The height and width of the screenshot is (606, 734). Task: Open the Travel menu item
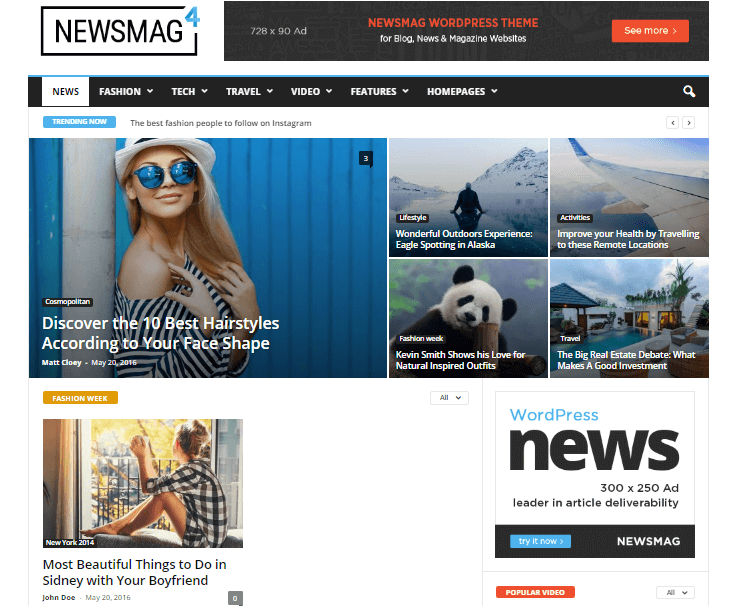tap(243, 92)
